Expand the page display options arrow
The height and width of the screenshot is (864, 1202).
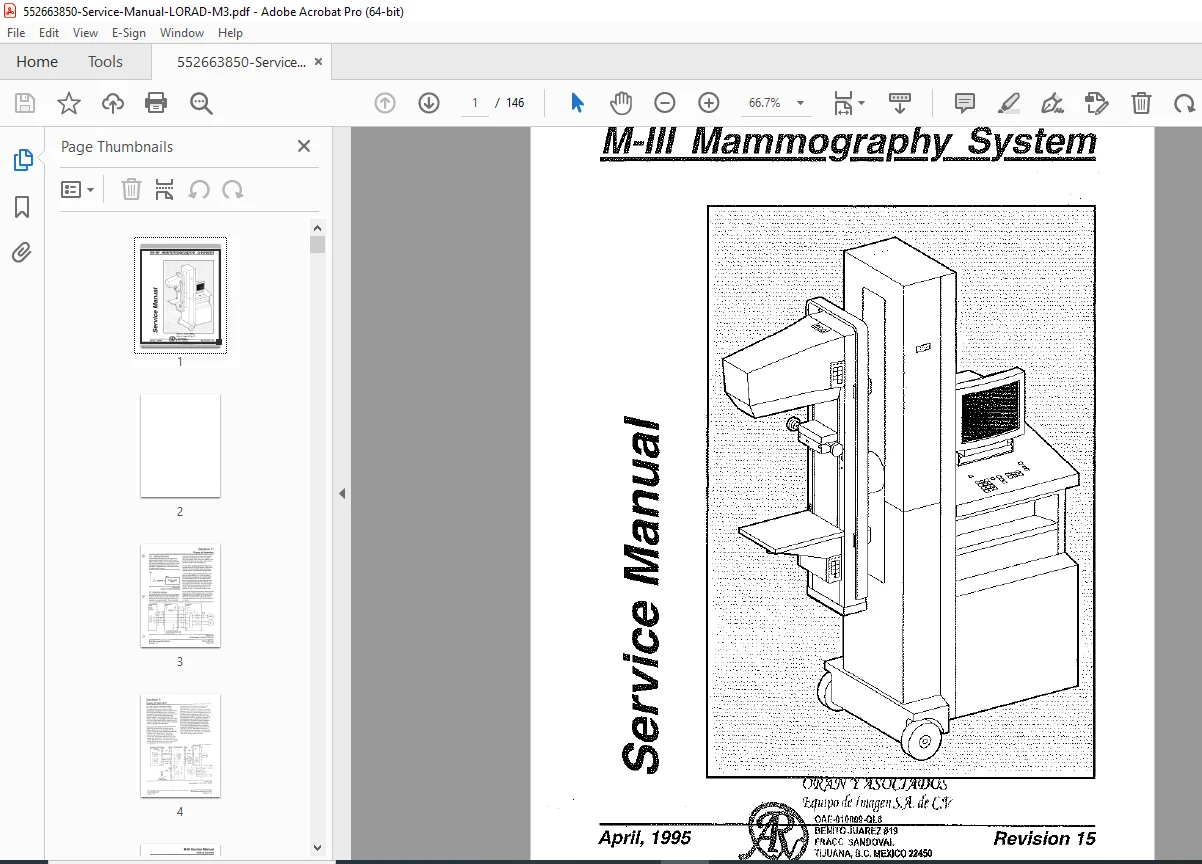click(x=862, y=103)
